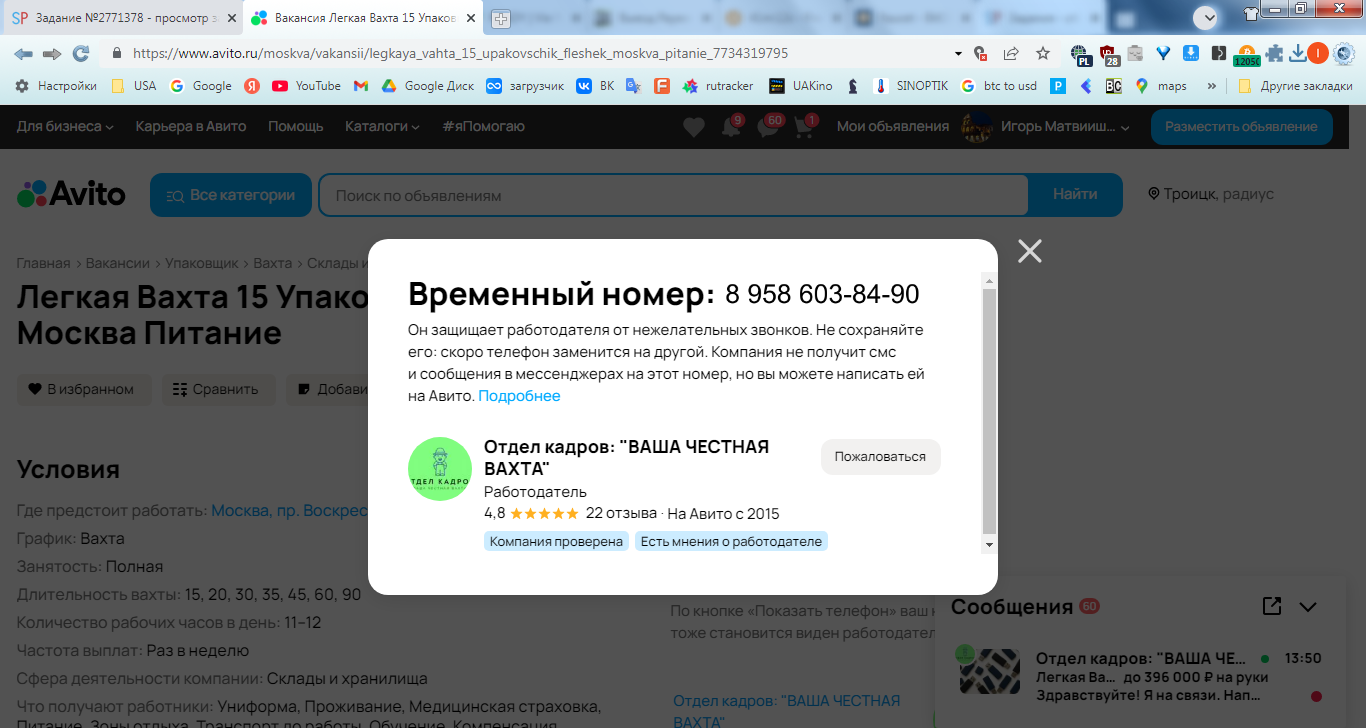This screenshot has height=728, width=1366.
Task: Click the blocked location icon in the address bar
Action: (981, 54)
